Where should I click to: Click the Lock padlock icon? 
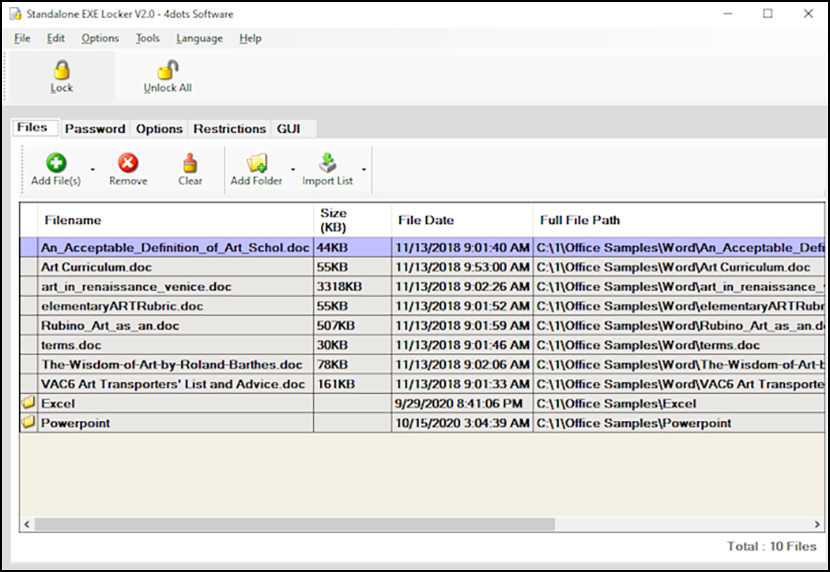pyautogui.click(x=61, y=70)
